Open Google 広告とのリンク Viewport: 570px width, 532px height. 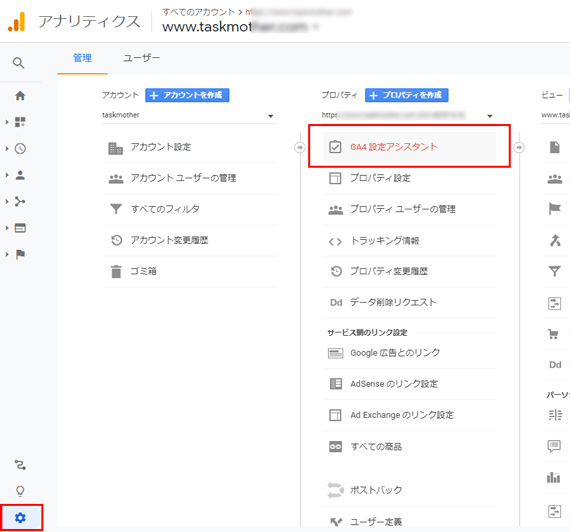409,353
